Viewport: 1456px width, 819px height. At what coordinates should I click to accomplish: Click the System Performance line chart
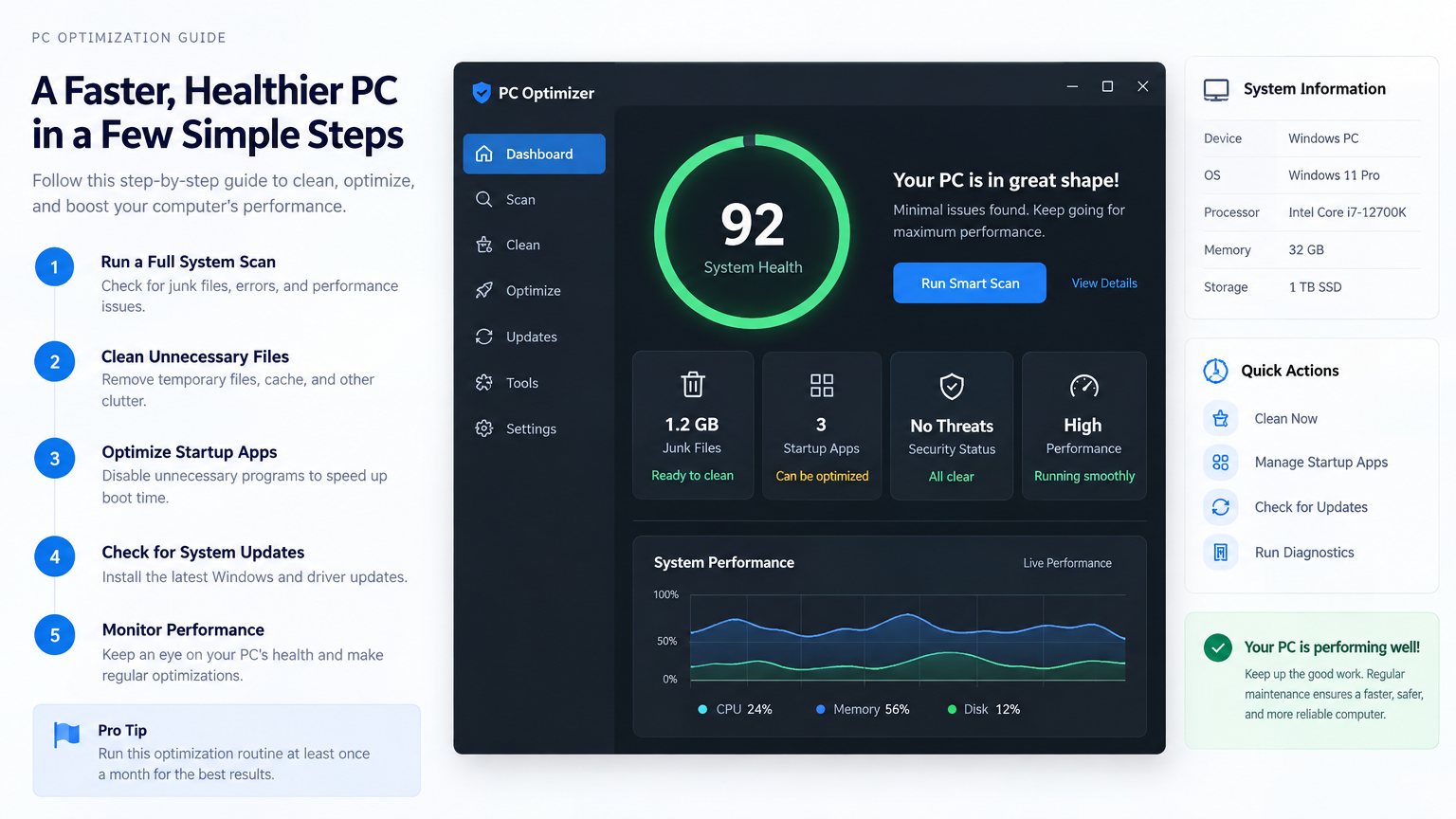908,637
